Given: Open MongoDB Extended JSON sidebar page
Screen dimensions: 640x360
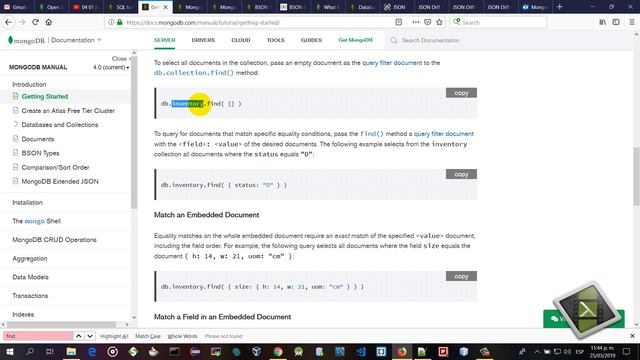Looking at the screenshot, I should (60, 181).
